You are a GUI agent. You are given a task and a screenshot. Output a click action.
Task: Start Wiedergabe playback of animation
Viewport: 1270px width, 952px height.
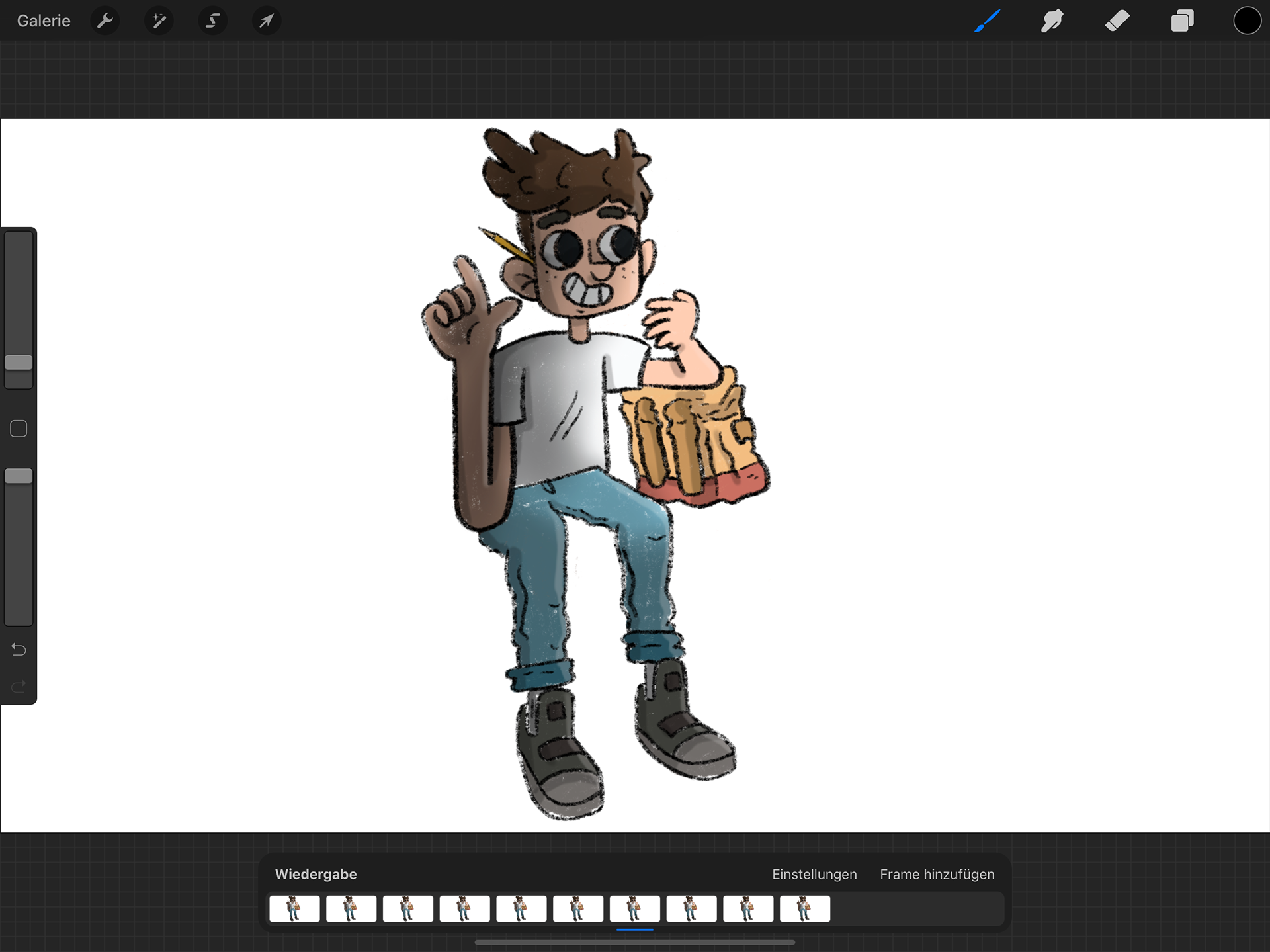[x=316, y=874]
